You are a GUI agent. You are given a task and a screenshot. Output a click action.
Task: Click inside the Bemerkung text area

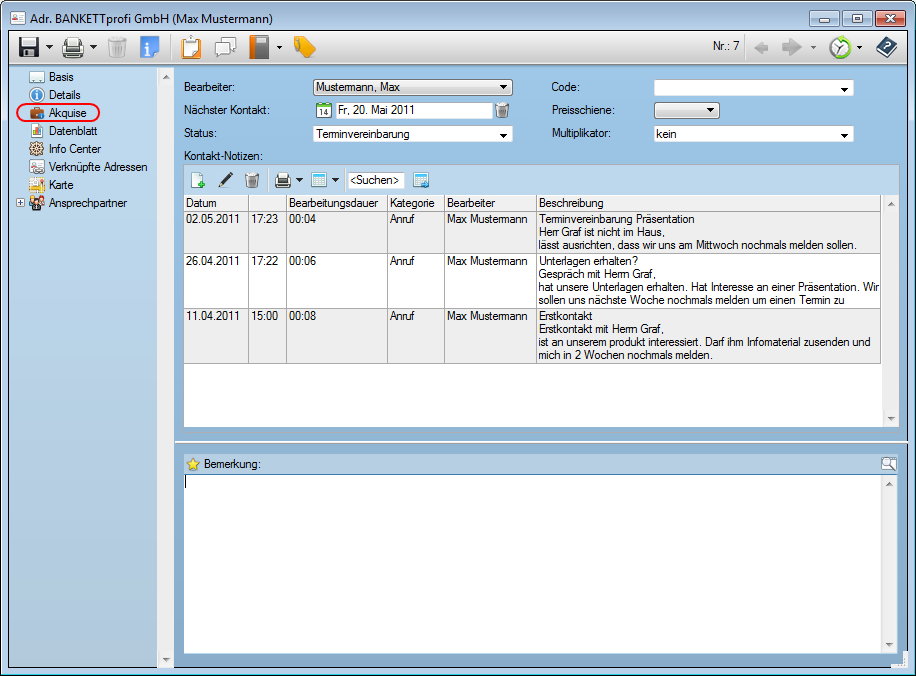pos(530,560)
